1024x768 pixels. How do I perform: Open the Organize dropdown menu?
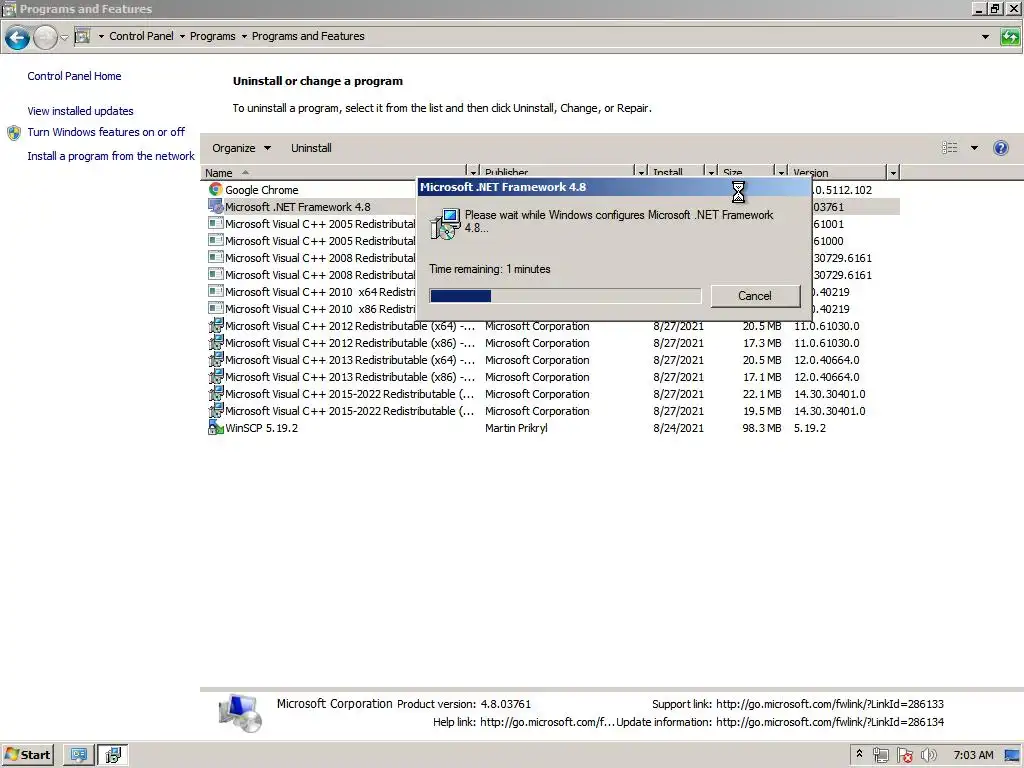coord(241,148)
